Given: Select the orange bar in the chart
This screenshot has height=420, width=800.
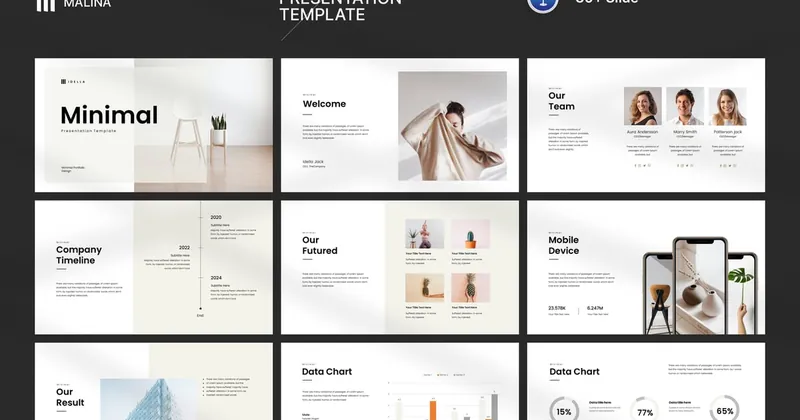Looking at the screenshot, I should click(433, 410).
